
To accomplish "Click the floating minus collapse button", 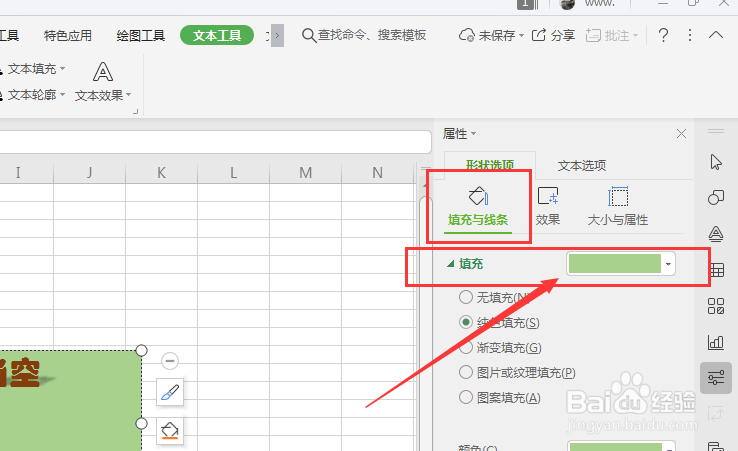I will point(170,361).
